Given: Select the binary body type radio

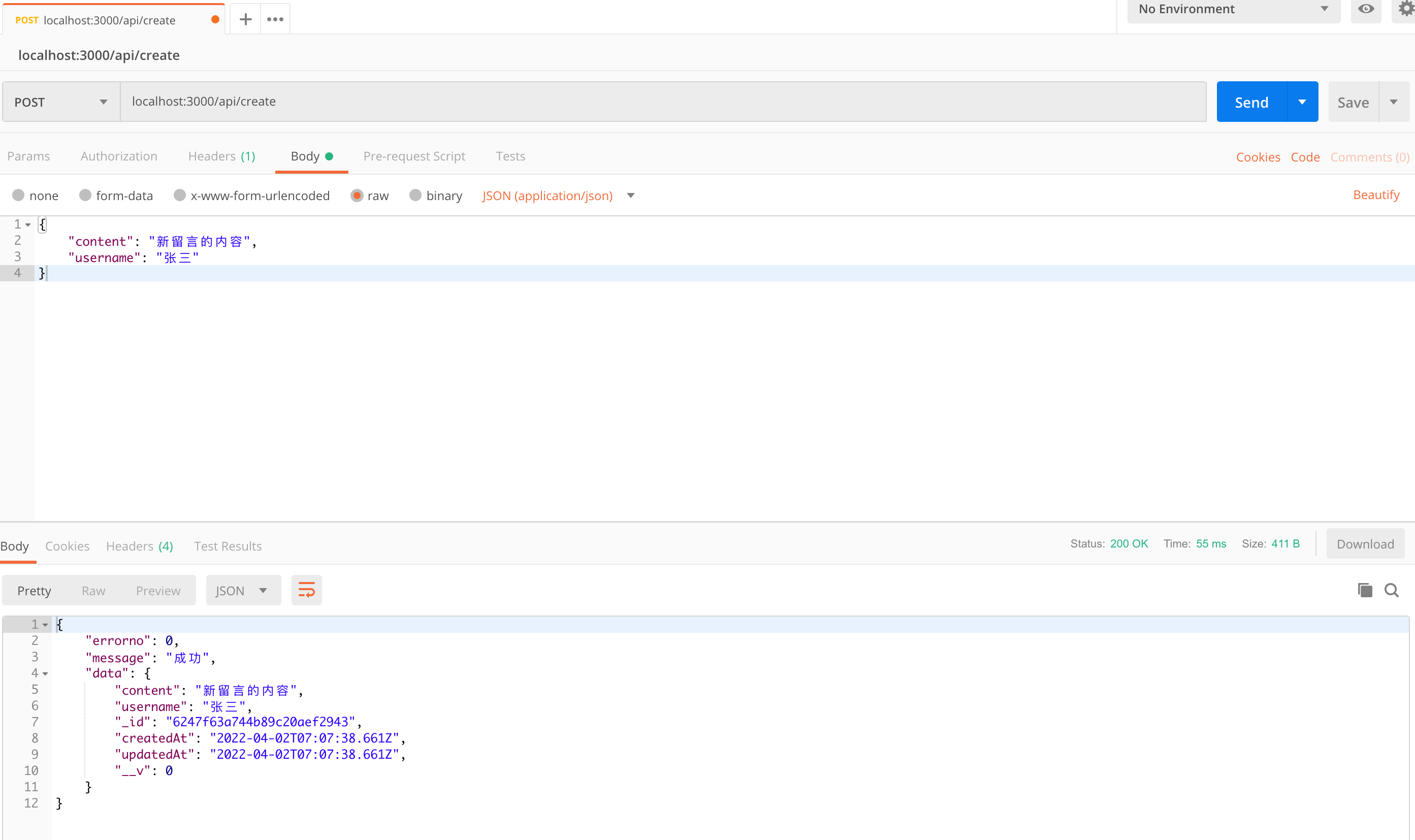Looking at the screenshot, I should pyautogui.click(x=415, y=196).
